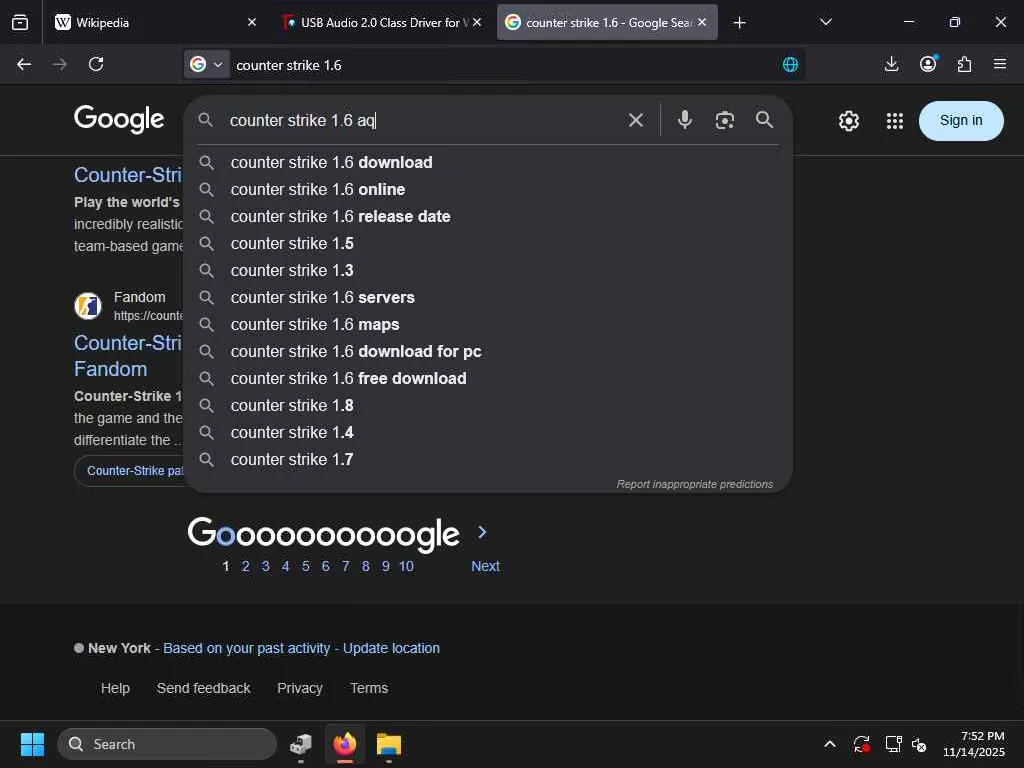Open the Terms footer link
This screenshot has height=768, width=1024.
click(369, 688)
